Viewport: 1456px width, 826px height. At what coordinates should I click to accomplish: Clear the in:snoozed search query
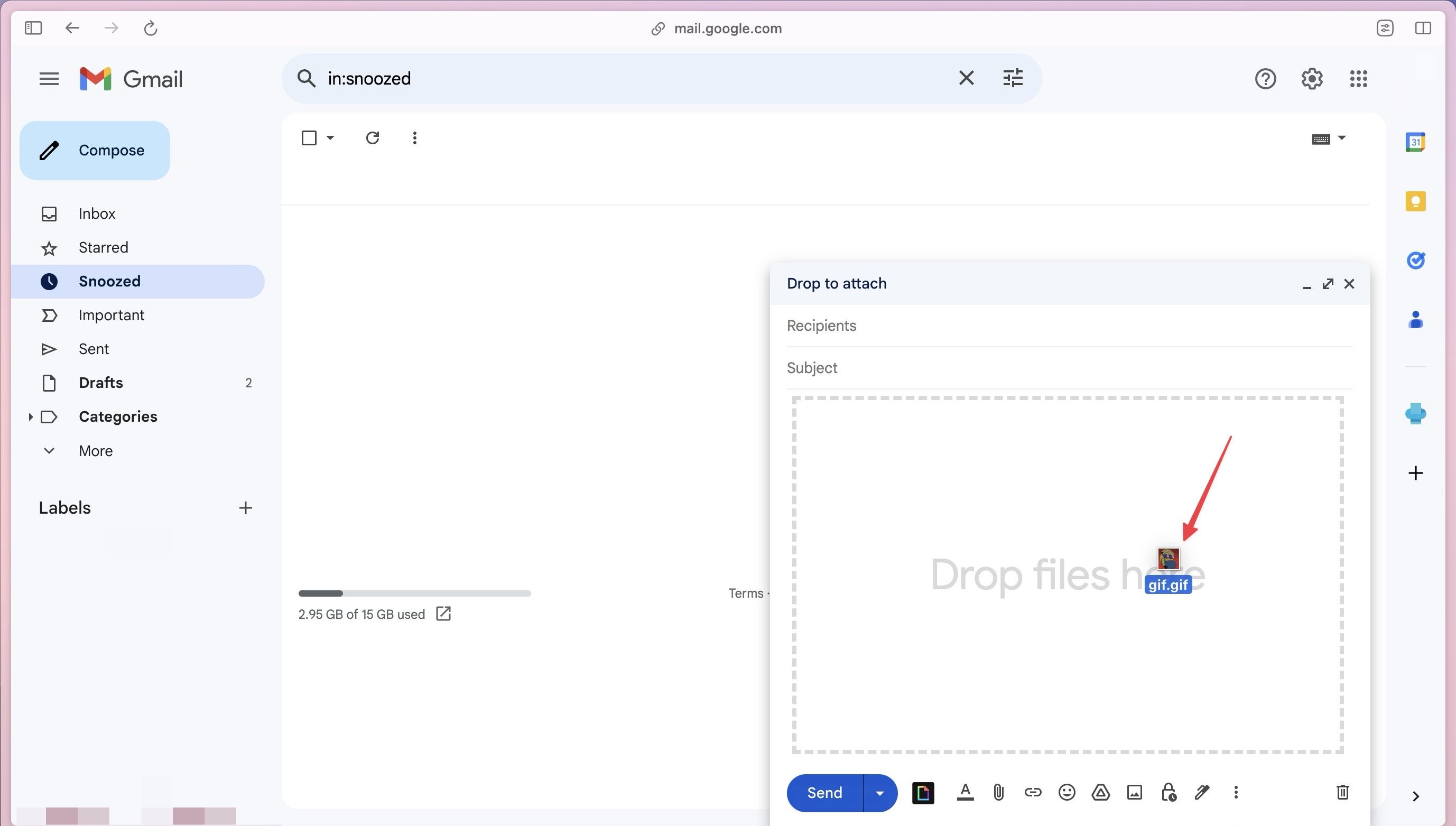click(x=966, y=78)
